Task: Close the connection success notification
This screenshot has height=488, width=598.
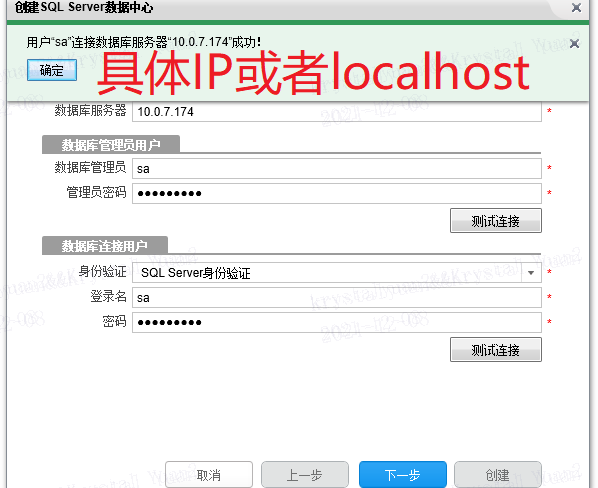Action: point(574,43)
